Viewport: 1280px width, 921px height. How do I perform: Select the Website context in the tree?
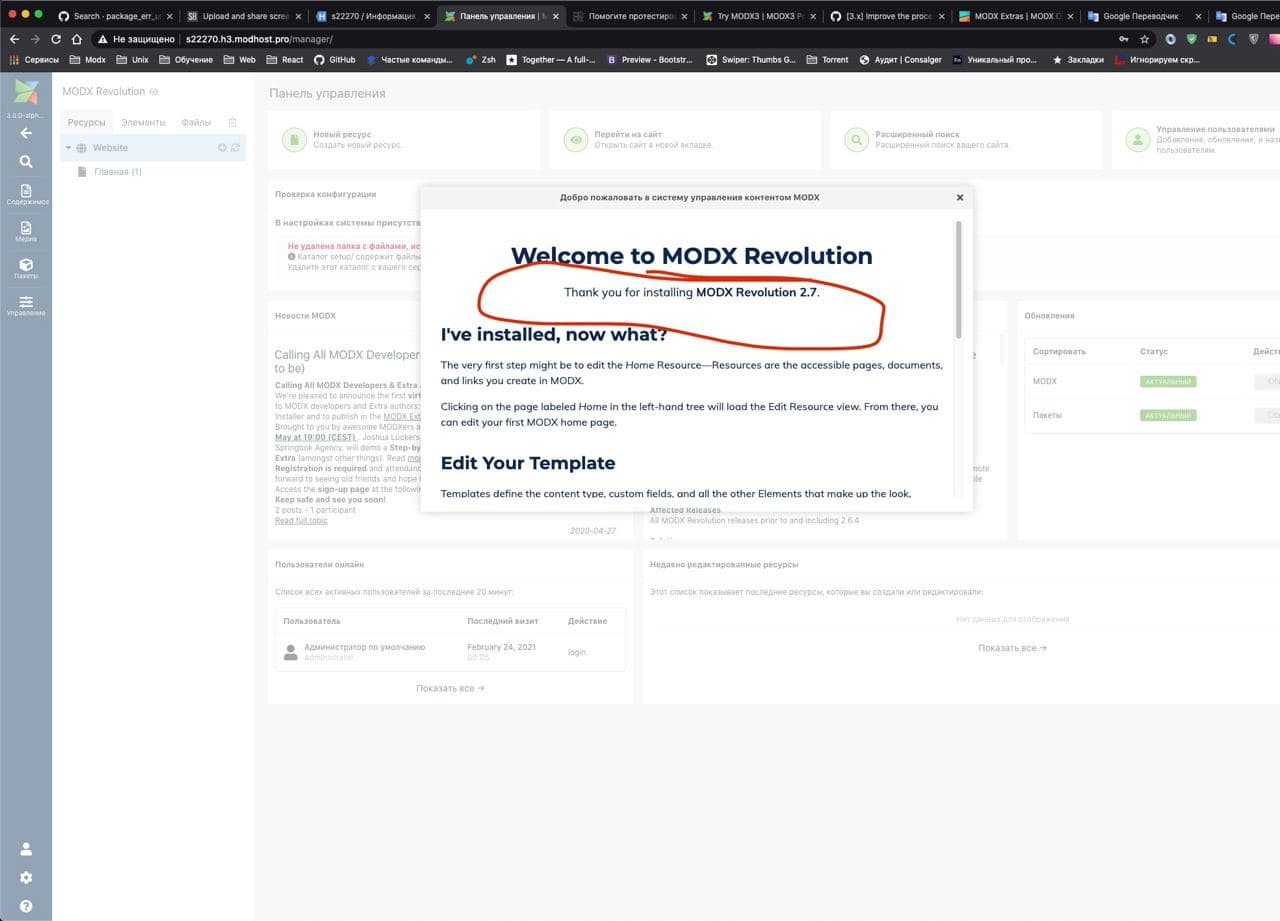tap(110, 148)
